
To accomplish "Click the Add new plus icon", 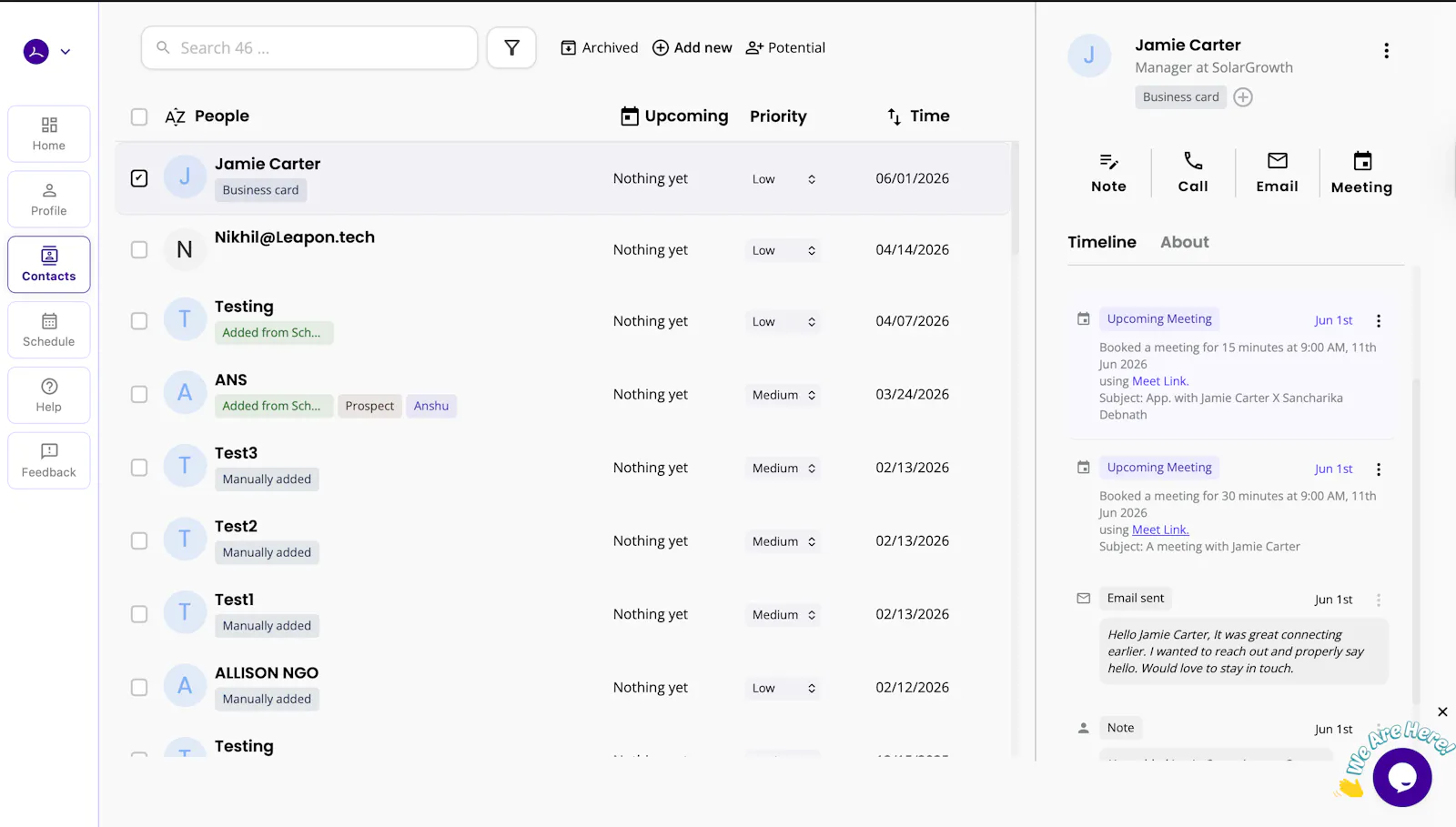I will tap(661, 47).
